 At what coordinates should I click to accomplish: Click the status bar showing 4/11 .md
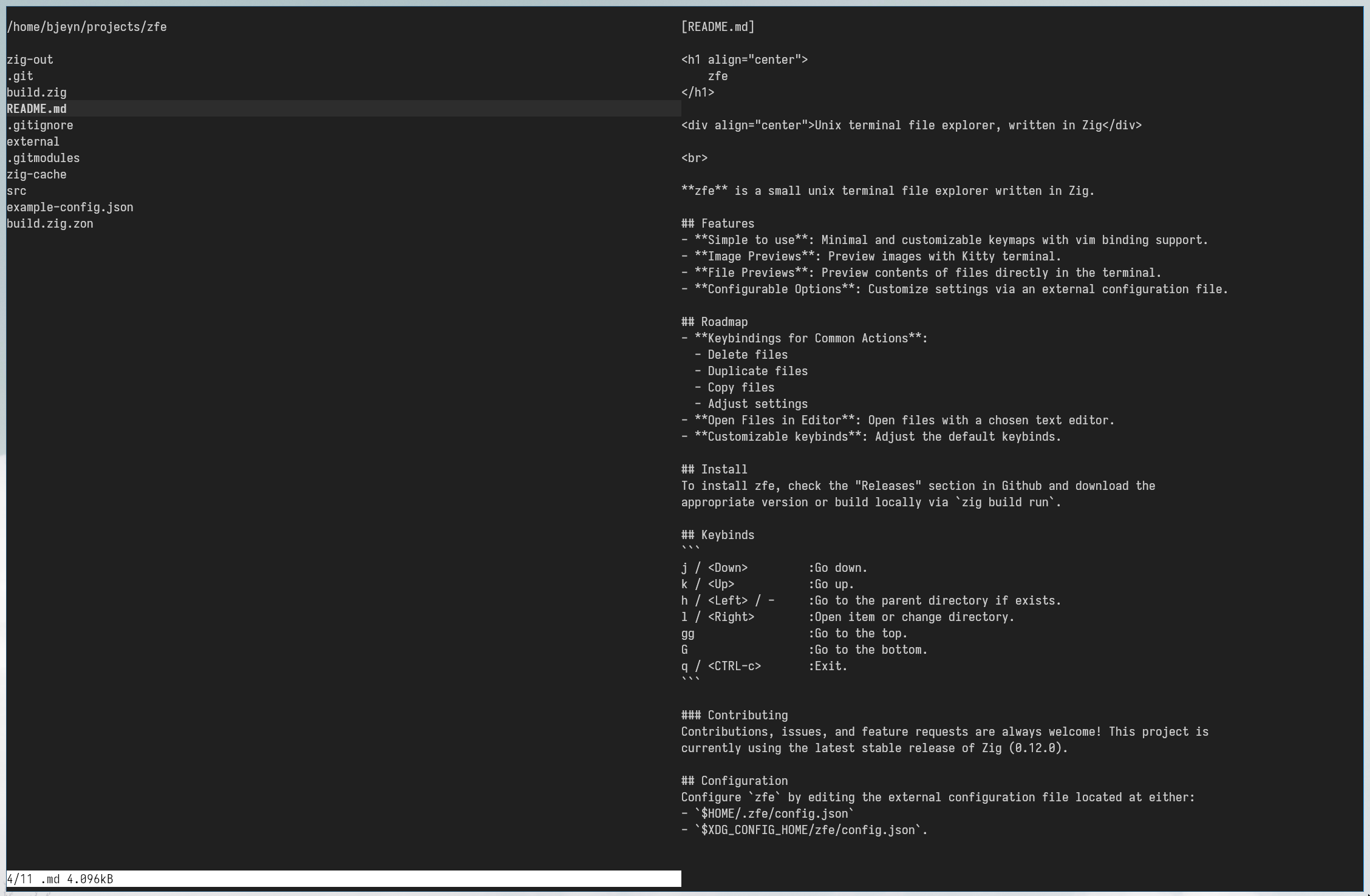60,879
